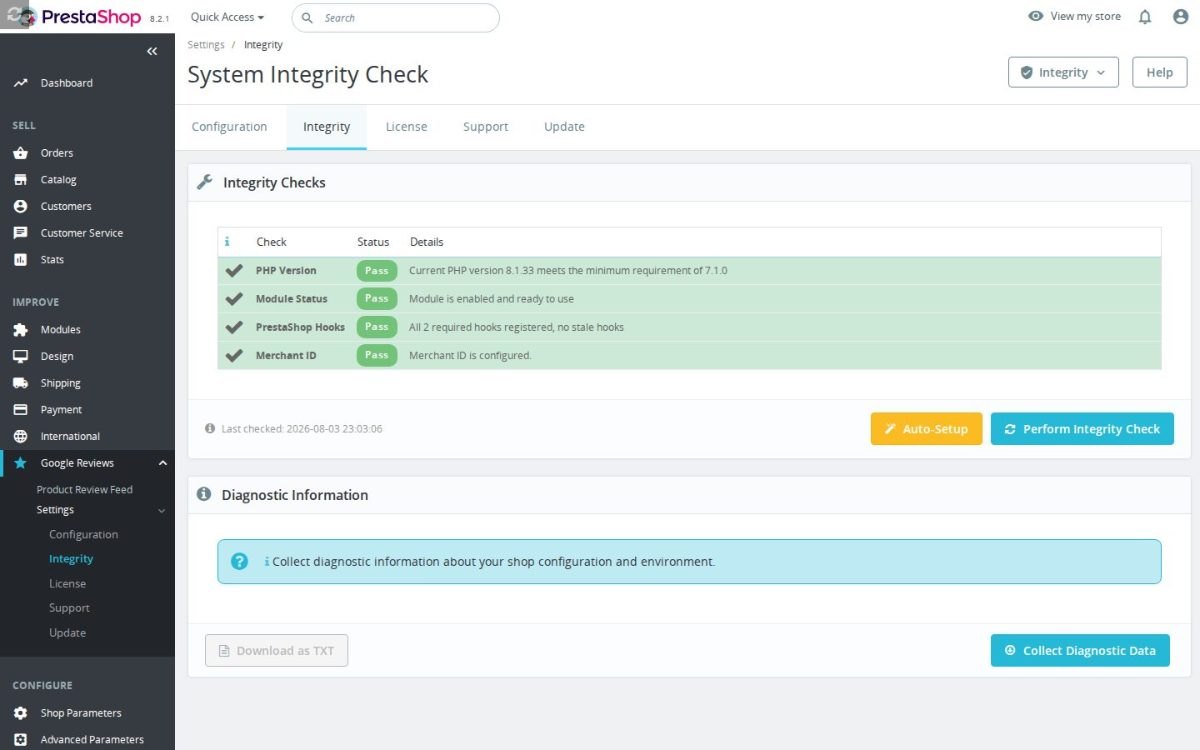Open the user profile avatar icon
The image size is (1200, 750).
[1180, 17]
